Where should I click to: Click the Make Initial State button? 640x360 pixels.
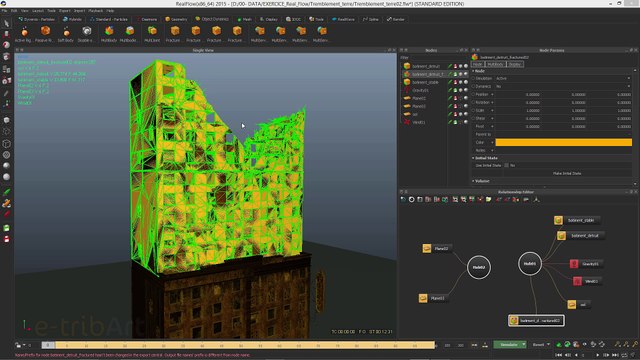567,173
